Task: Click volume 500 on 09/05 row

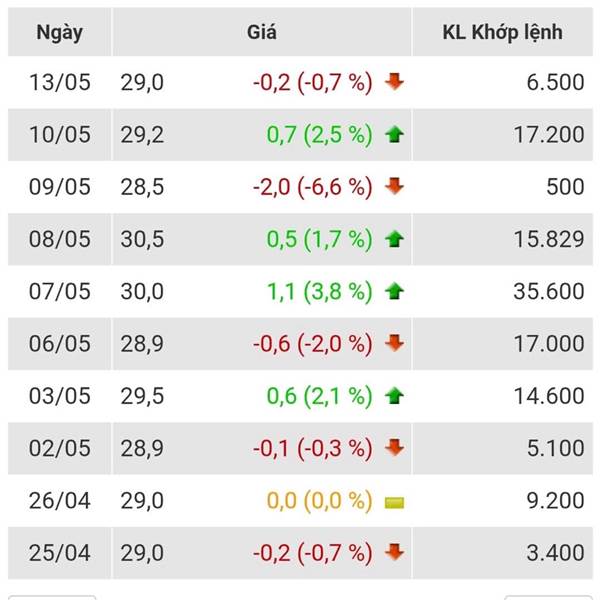Action: pyautogui.click(x=564, y=187)
